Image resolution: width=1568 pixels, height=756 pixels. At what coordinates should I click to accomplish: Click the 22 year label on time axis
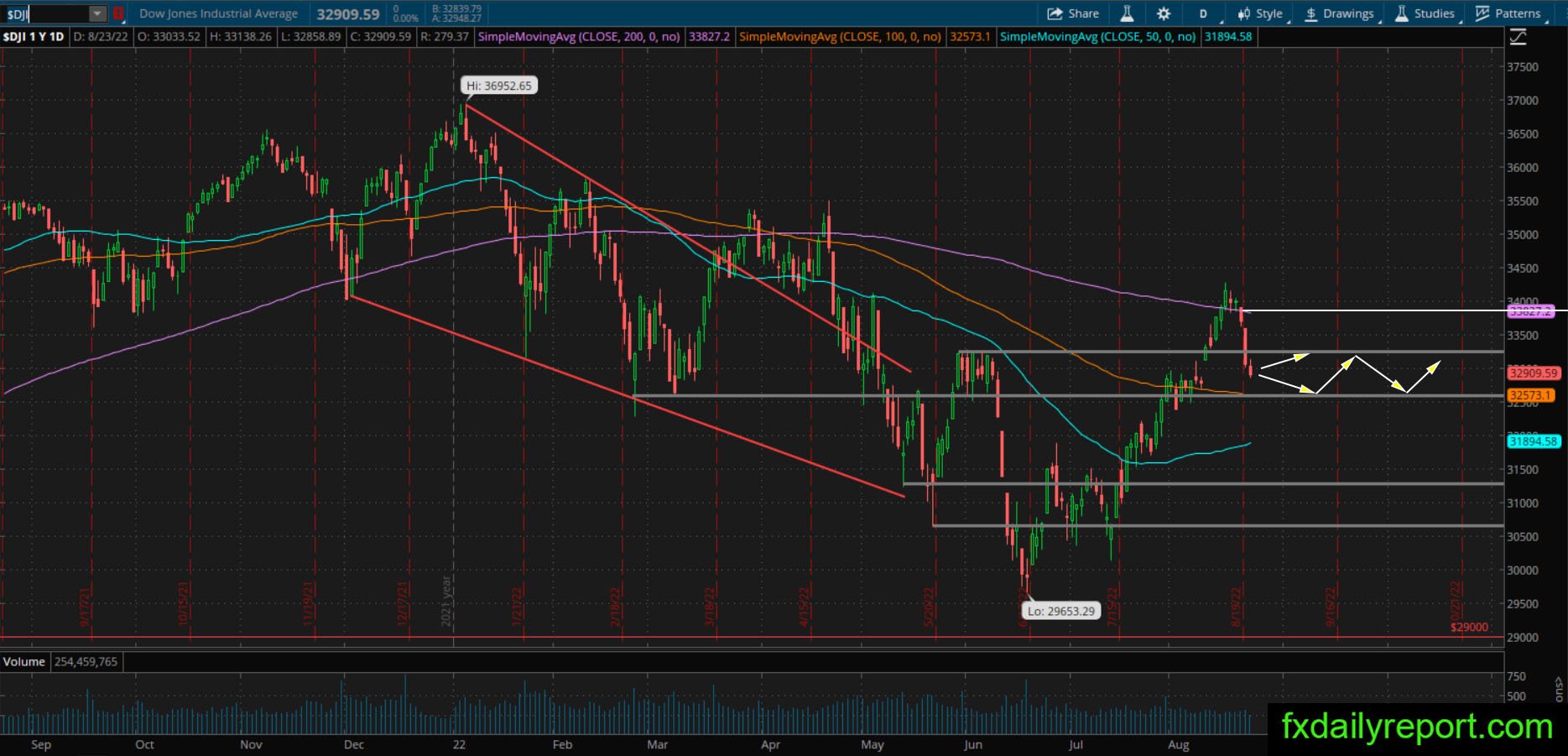coord(458,744)
